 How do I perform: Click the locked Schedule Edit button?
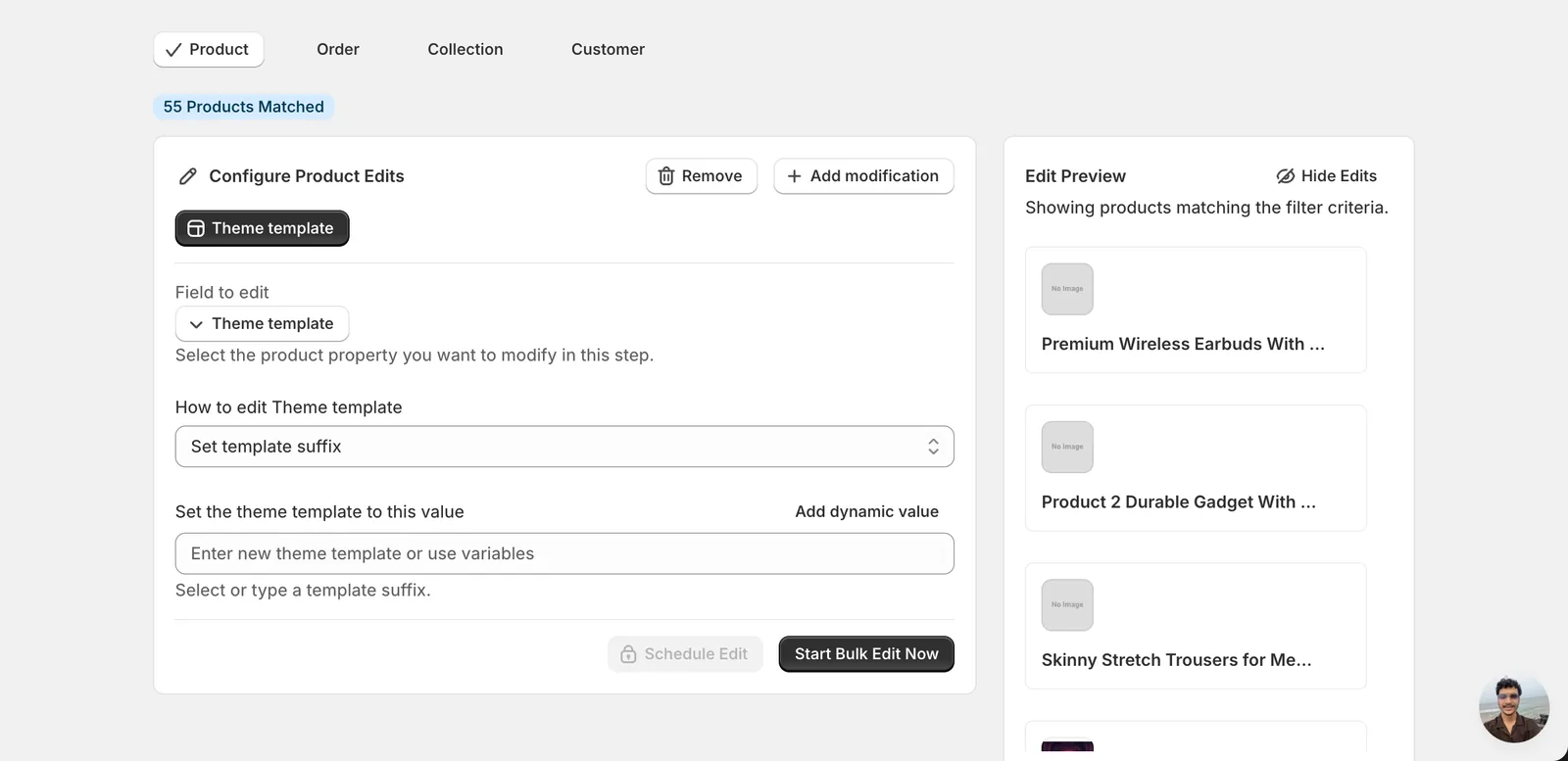pyautogui.click(x=685, y=654)
